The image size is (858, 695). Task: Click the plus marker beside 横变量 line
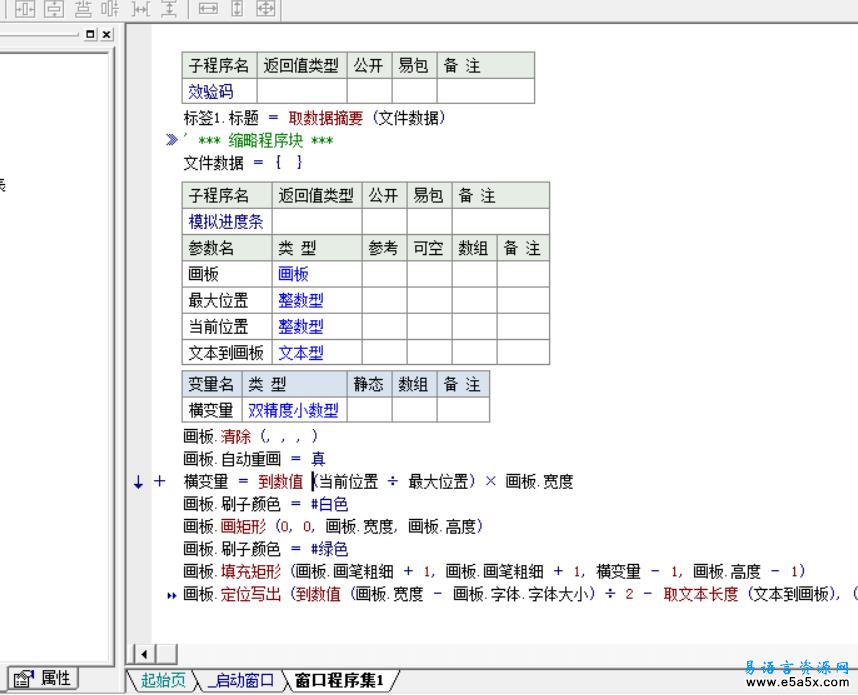tap(159, 481)
